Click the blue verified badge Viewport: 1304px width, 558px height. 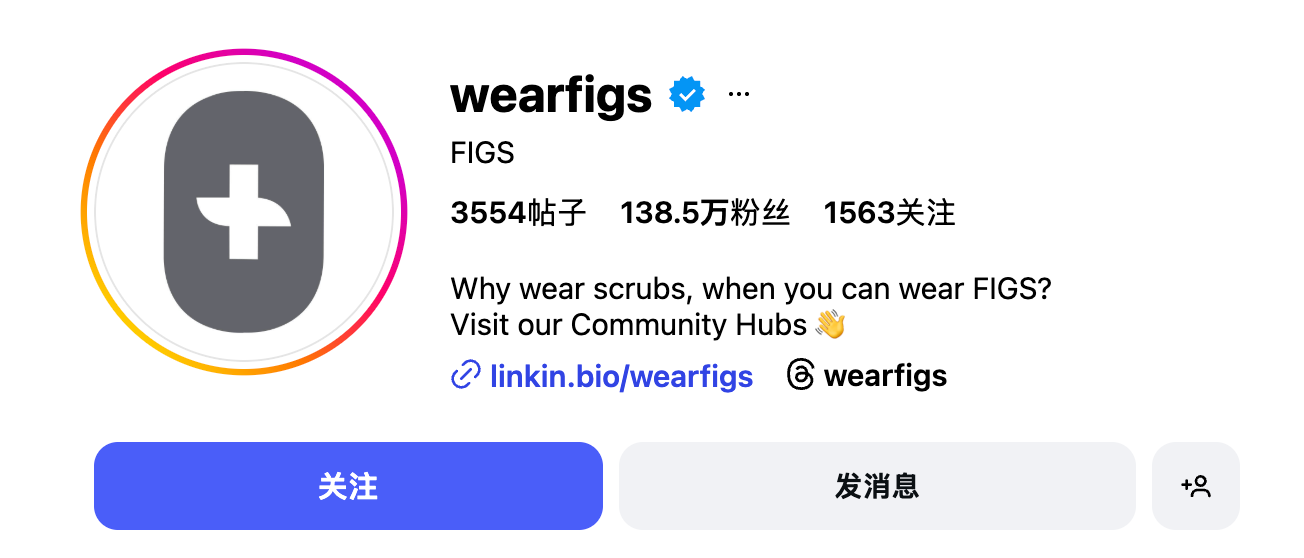687,94
